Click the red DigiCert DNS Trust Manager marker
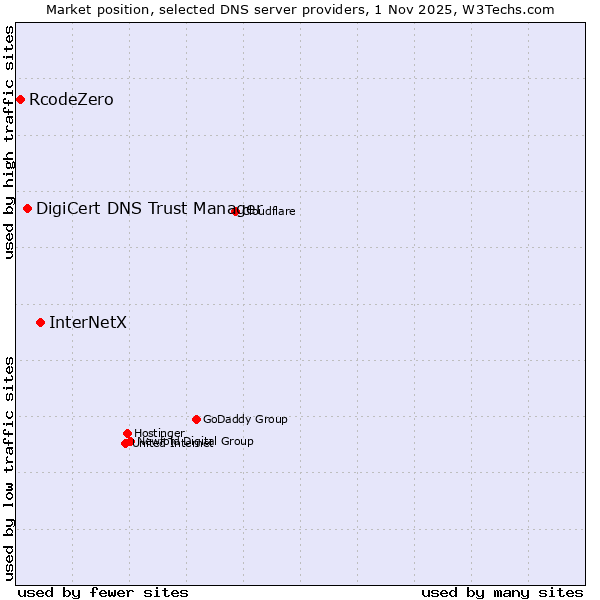Screen dimensions: 600x600 point(27,208)
